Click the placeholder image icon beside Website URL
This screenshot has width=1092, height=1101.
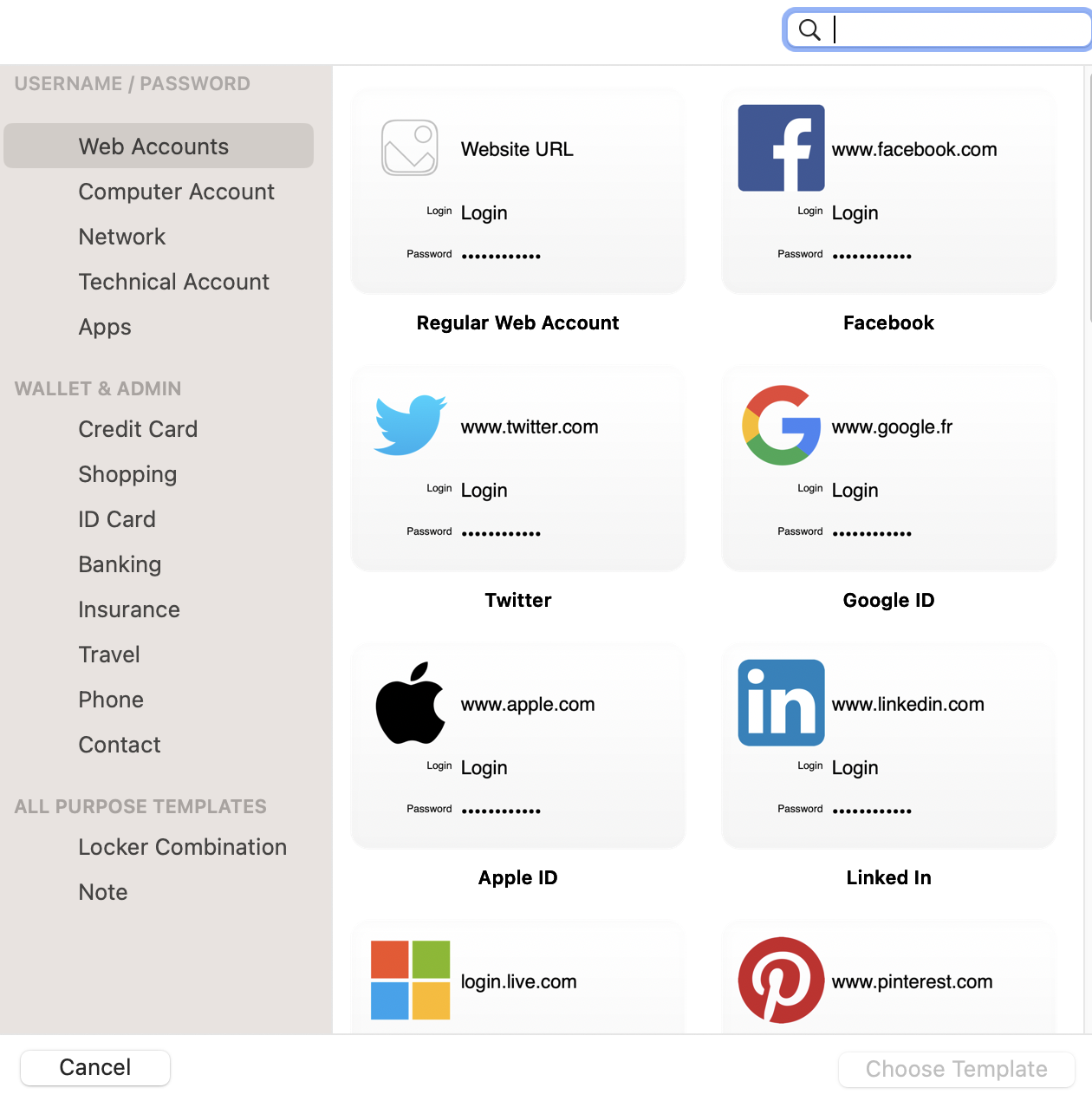410,147
